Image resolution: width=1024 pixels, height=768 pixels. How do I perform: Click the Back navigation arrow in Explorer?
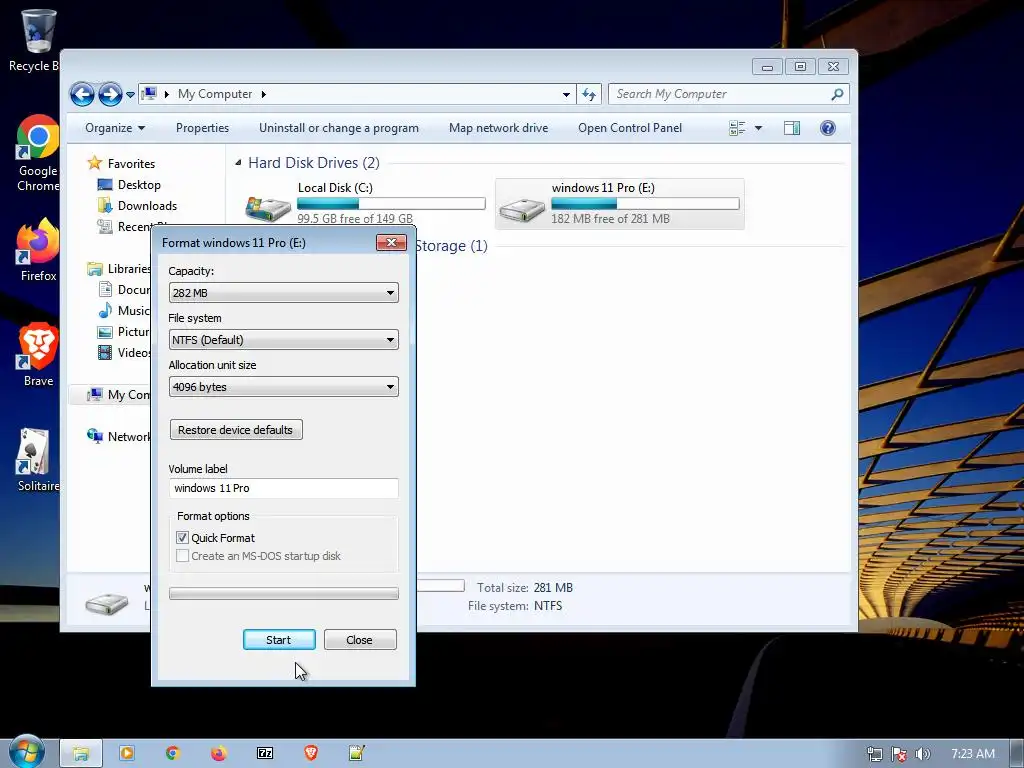point(82,95)
